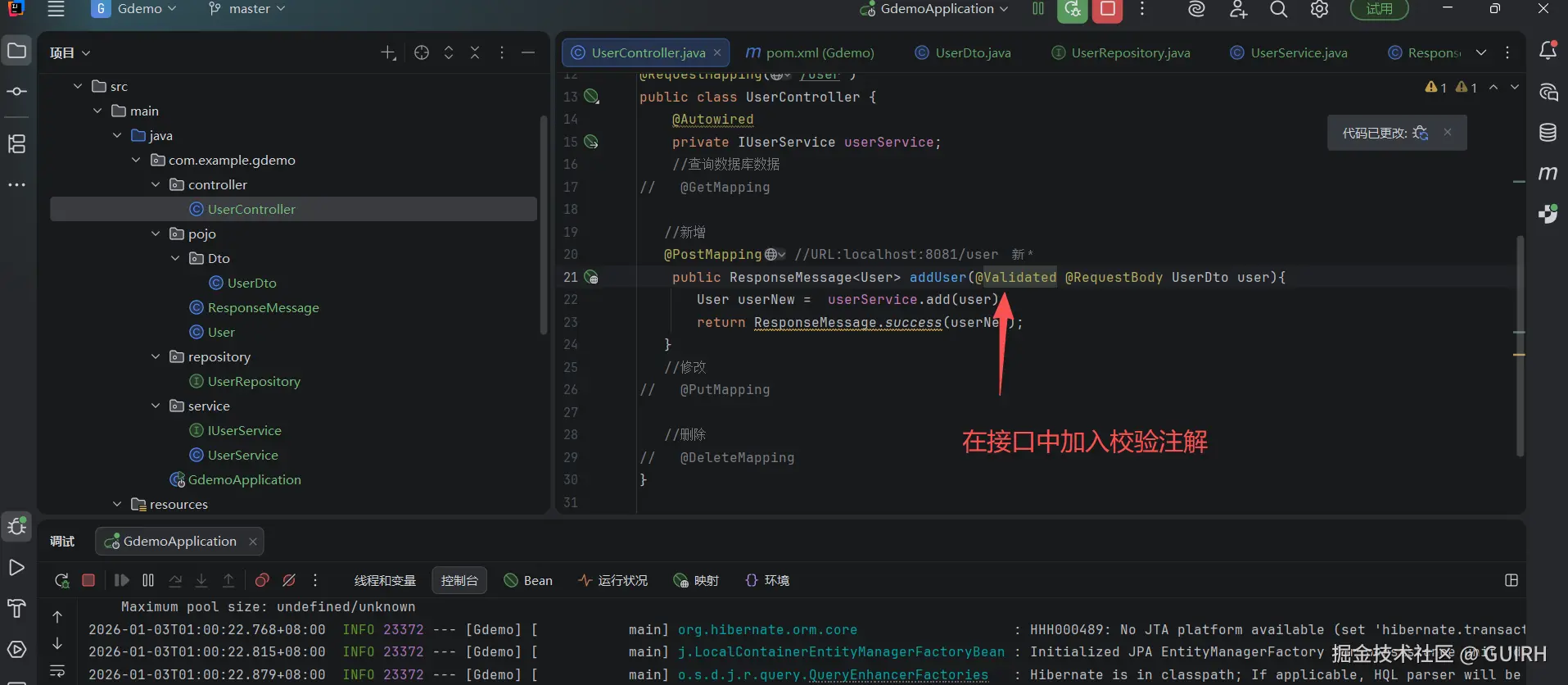Viewport: 1568px width, 685px height.
Task: Open the 环境 tab
Action: coord(767,580)
